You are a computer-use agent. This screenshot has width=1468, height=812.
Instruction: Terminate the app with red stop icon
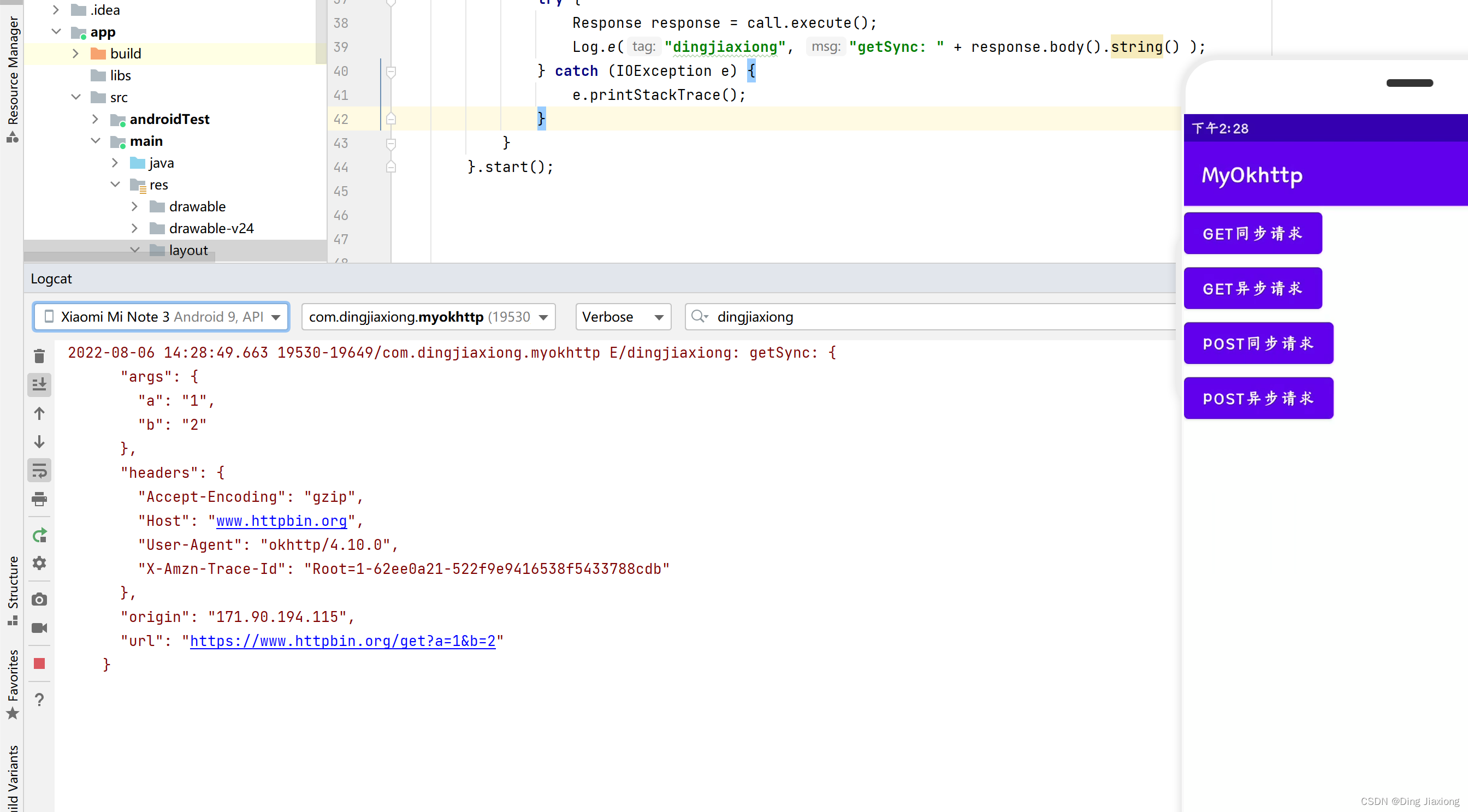(x=39, y=663)
